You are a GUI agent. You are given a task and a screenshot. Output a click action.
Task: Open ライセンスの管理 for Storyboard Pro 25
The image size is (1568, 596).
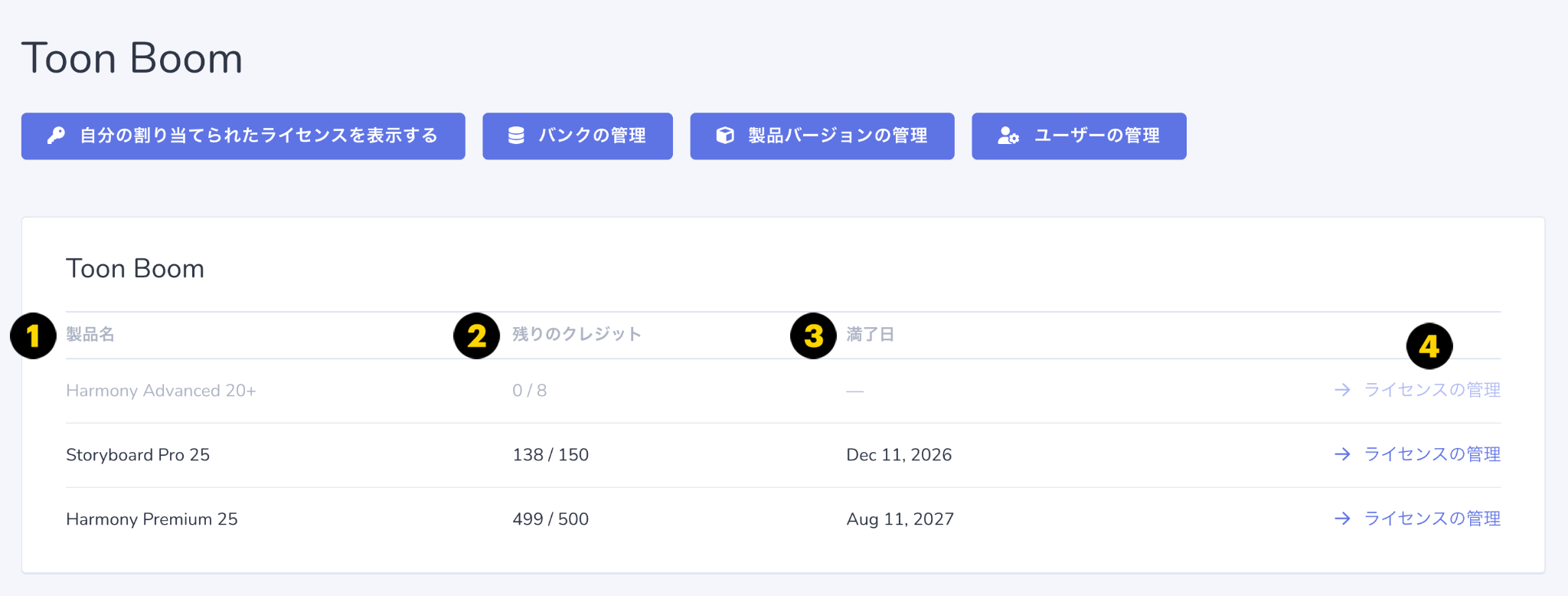(x=1432, y=454)
